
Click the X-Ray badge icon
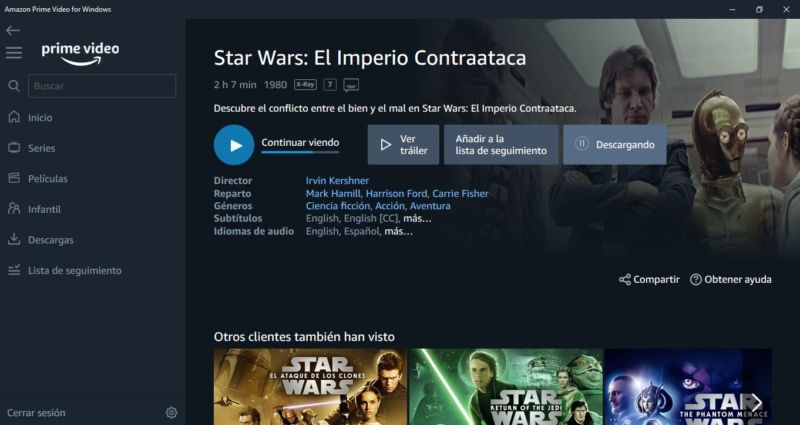305,85
